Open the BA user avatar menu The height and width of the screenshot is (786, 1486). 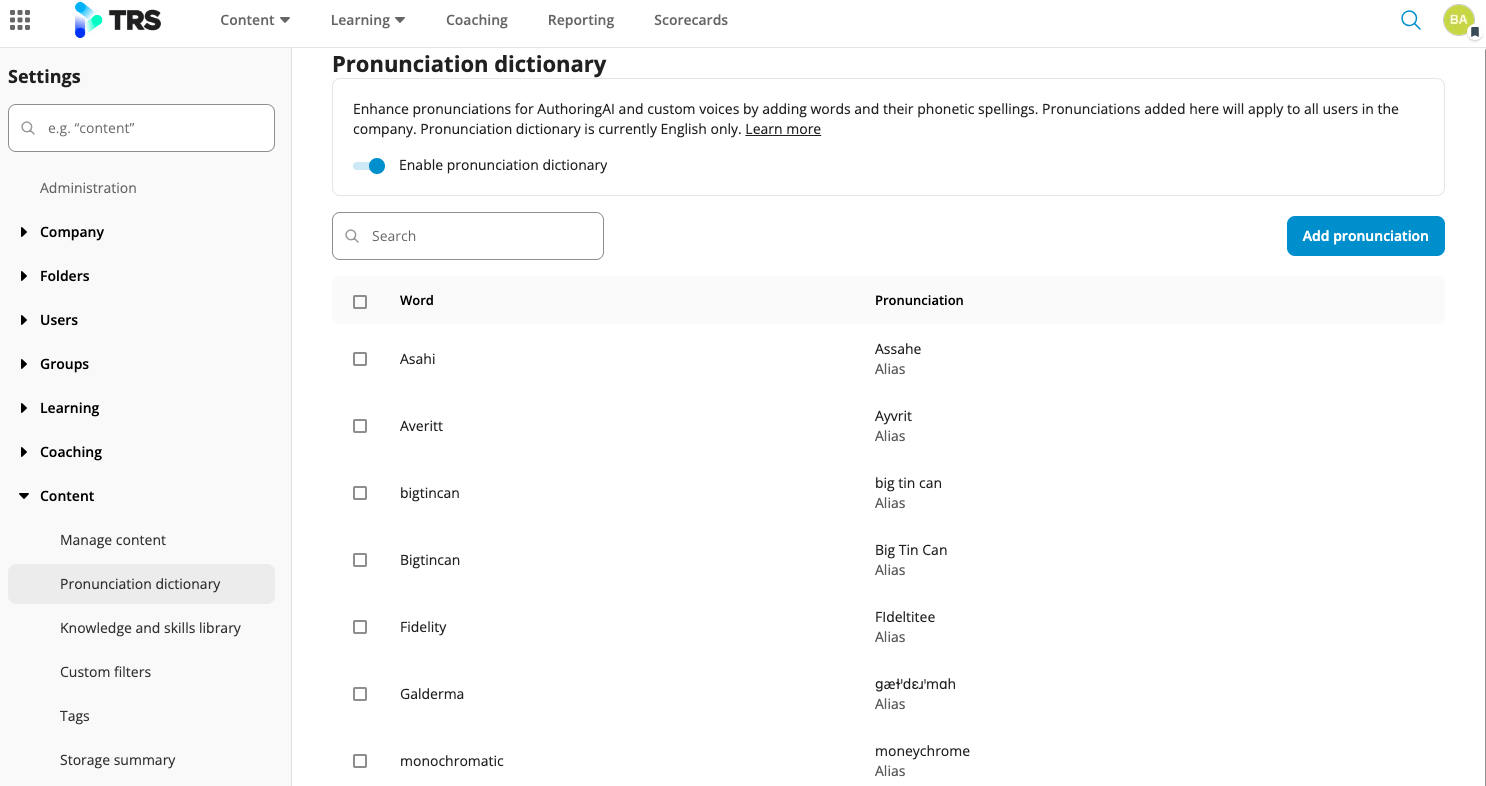click(x=1458, y=20)
